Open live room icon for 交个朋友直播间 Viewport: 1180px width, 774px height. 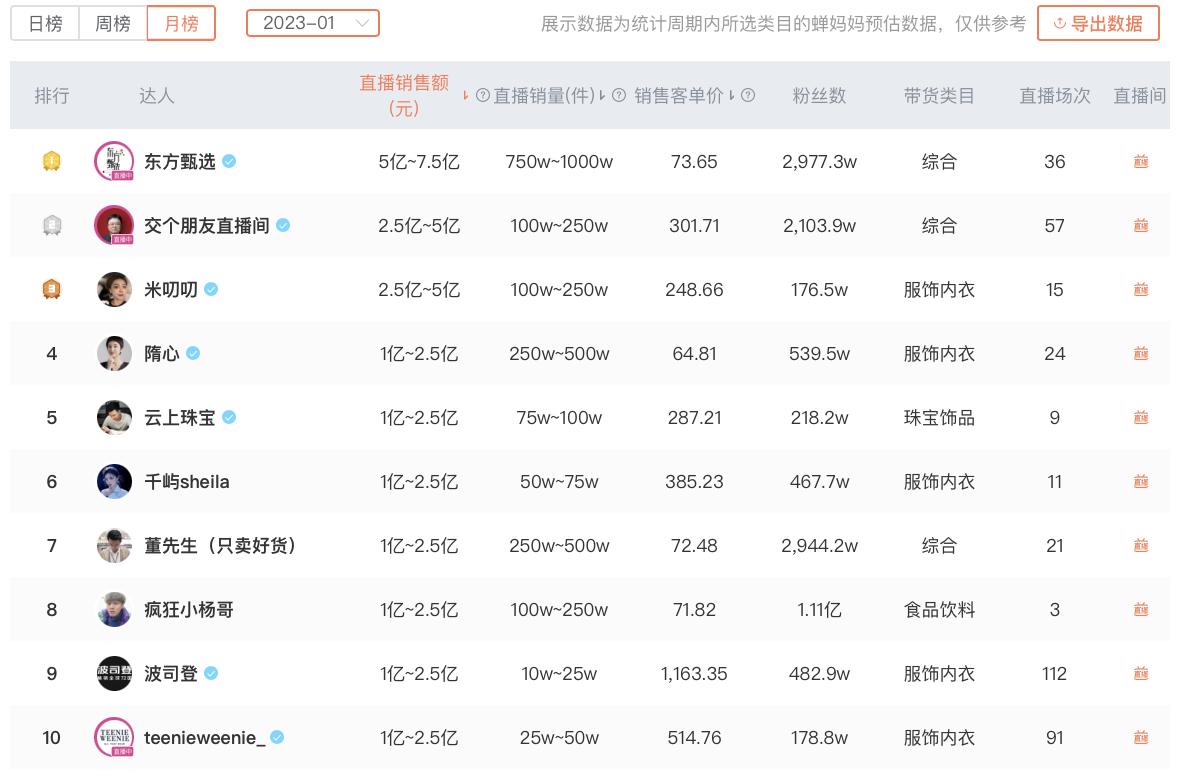point(1141,225)
